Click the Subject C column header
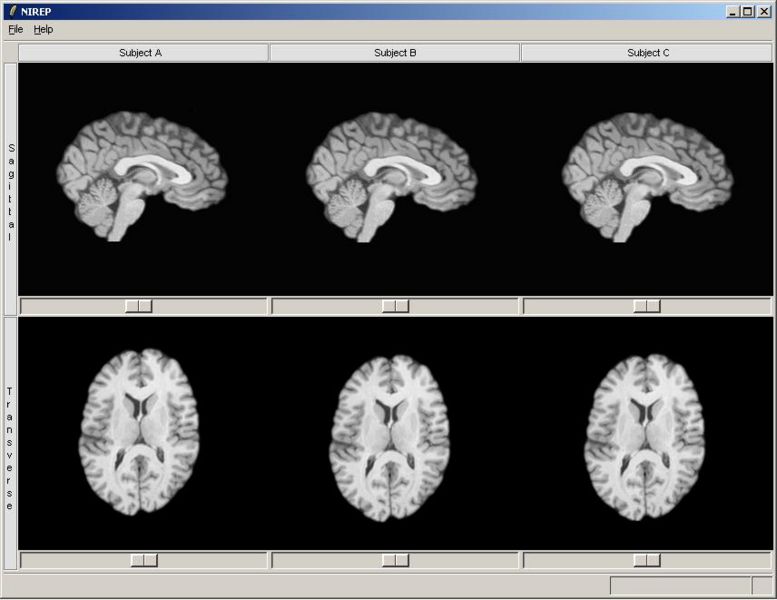Screen dimensions: 777x600 pos(647,52)
